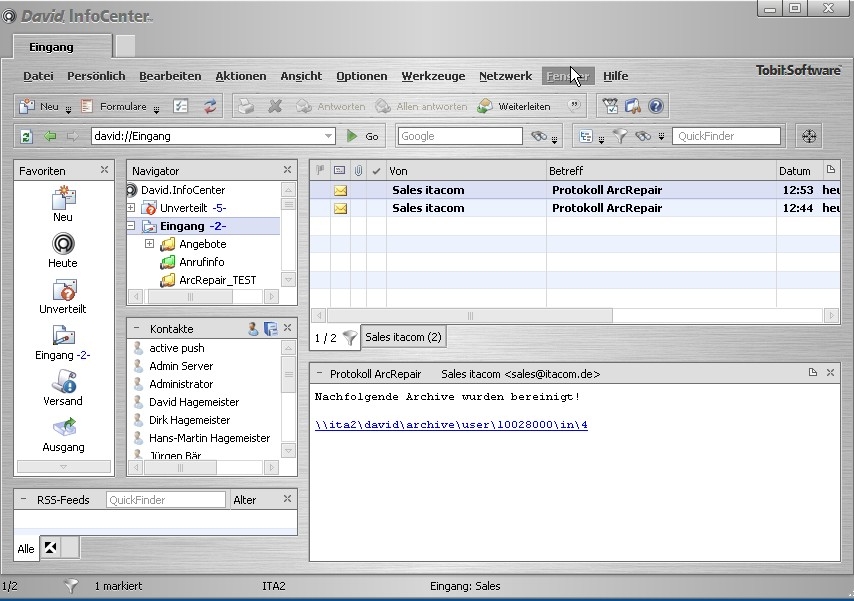Click the address book icon in Kontakte header
The image size is (854, 601).
point(270,329)
